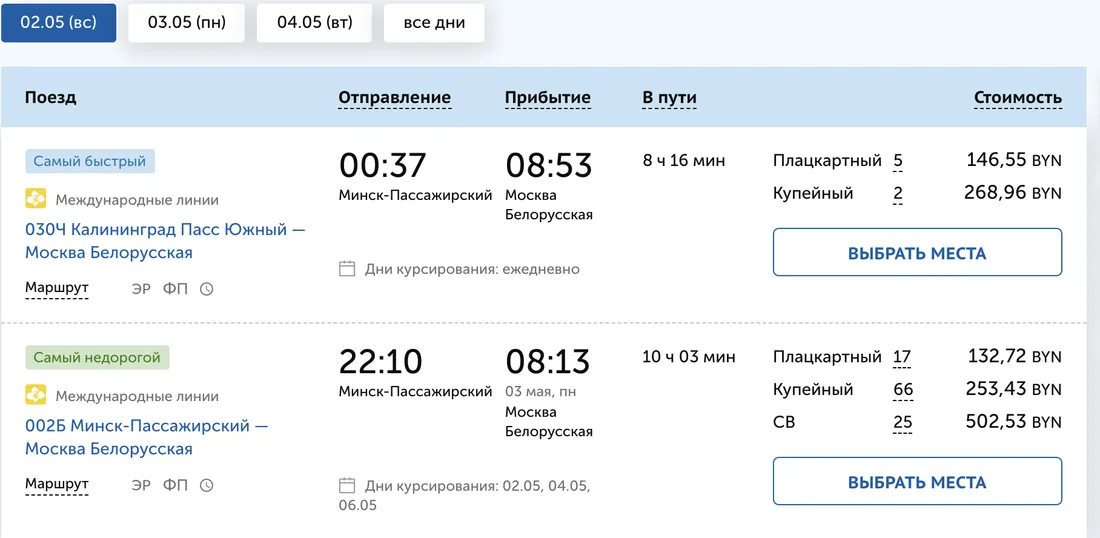
Task: Select the 04.05 (вт) date tab
Action: 314,22
